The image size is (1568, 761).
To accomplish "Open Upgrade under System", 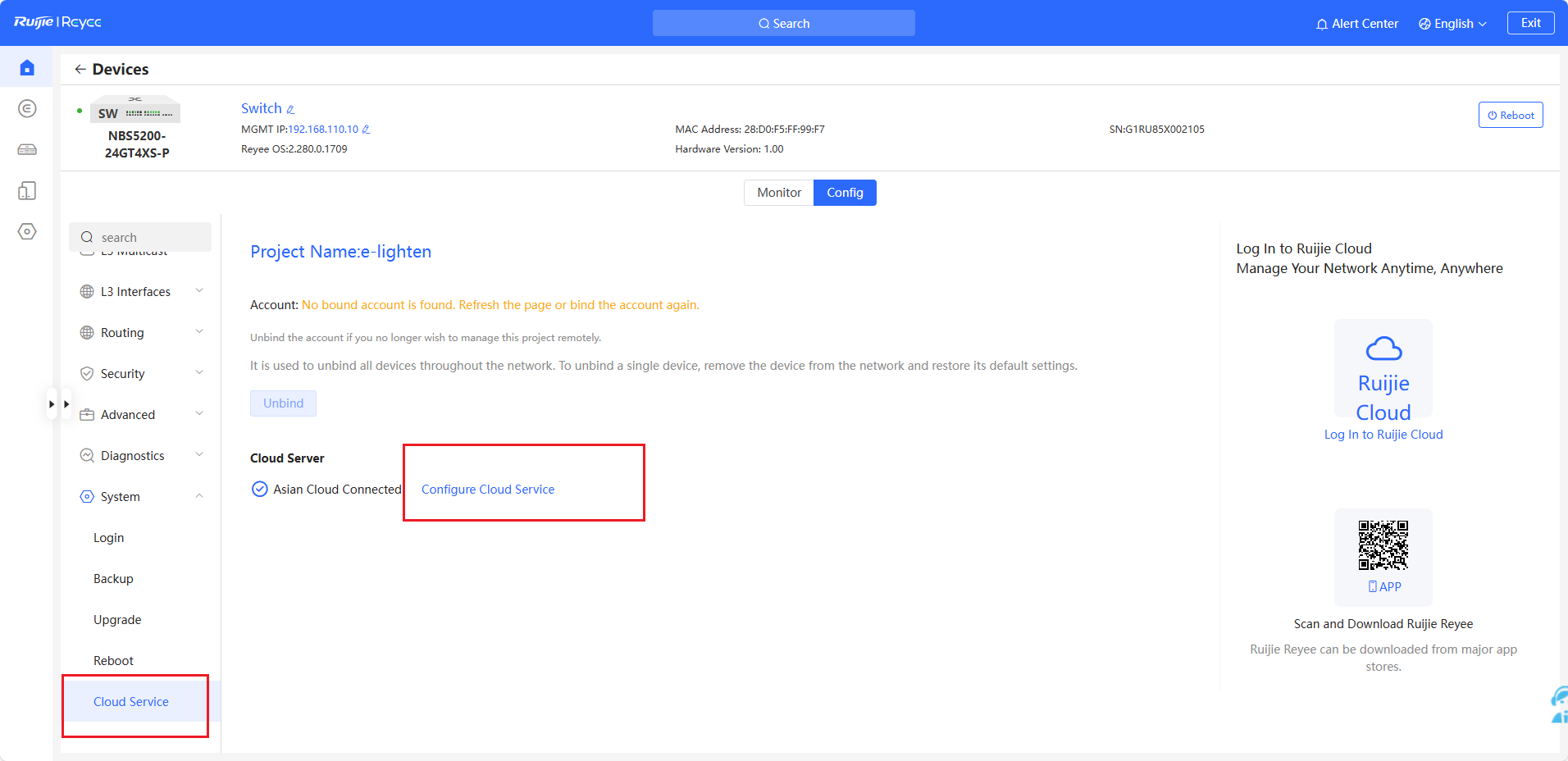I will pos(117,620).
